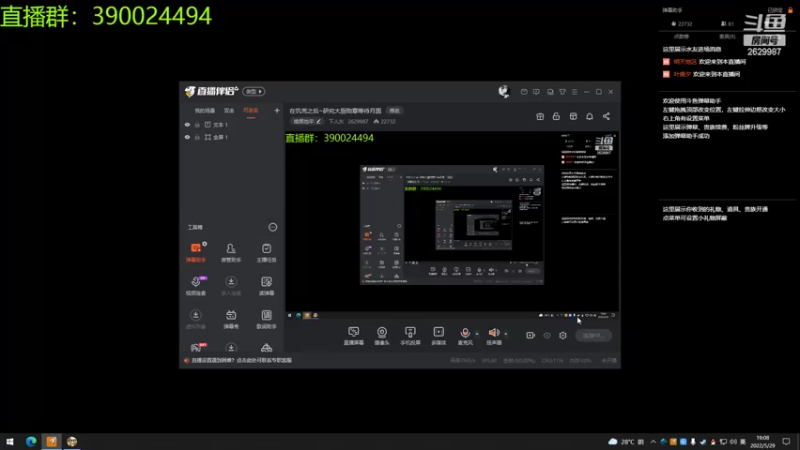The width and height of the screenshot is (800, 450).
Task: Select the 文本 1 source row
Action: 232,124
